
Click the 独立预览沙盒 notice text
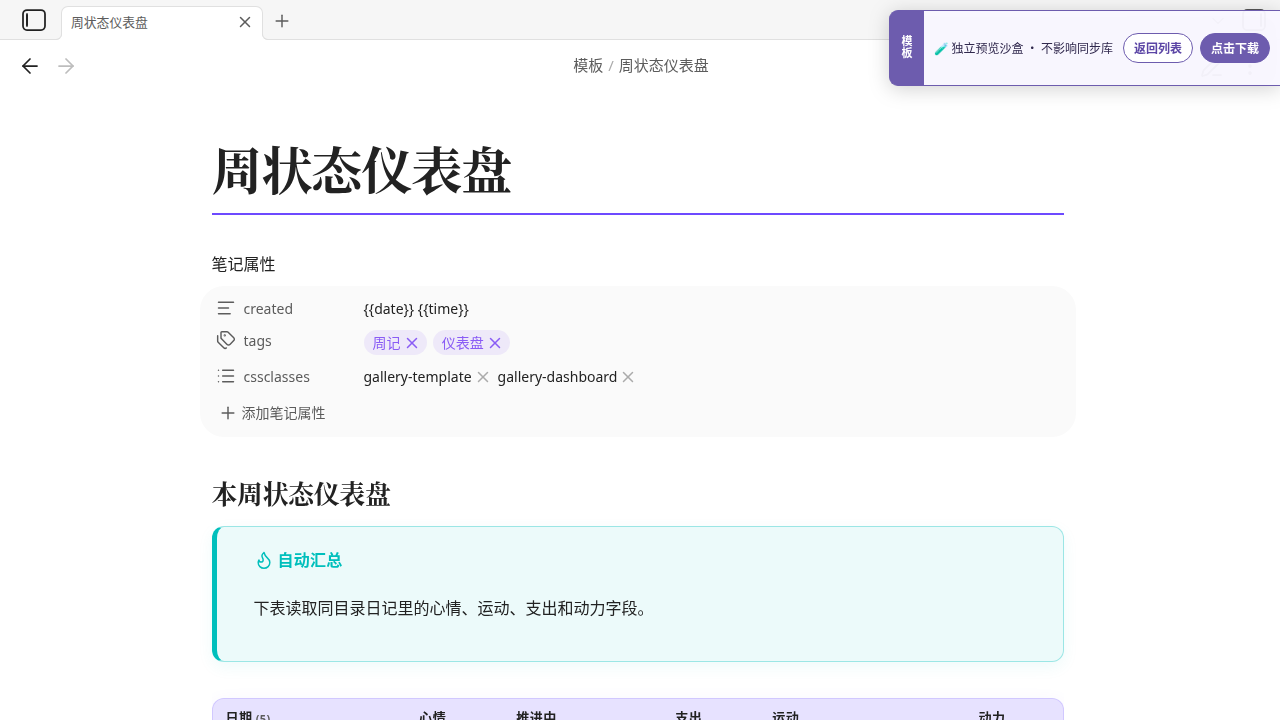[x=1032, y=48]
